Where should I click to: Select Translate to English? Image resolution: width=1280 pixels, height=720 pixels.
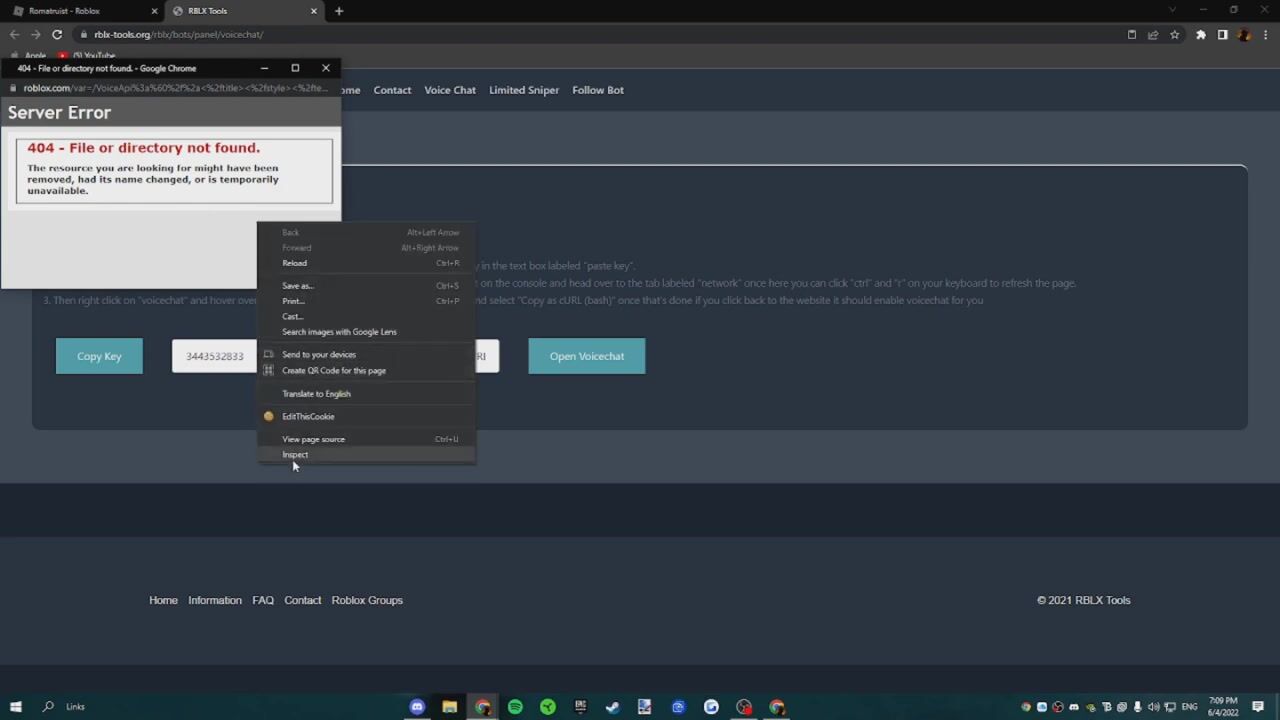point(366,394)
